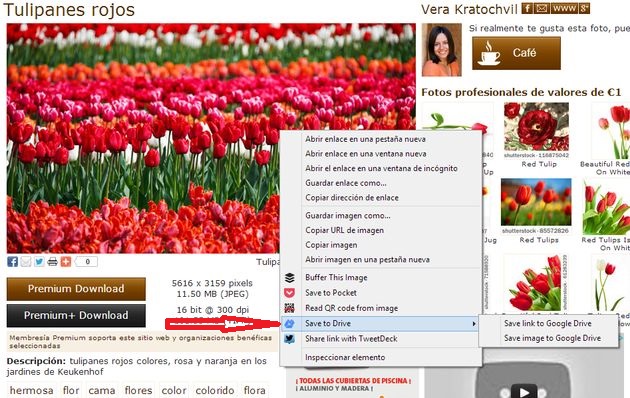Click the Premium Download button

[x=76, y=289]
